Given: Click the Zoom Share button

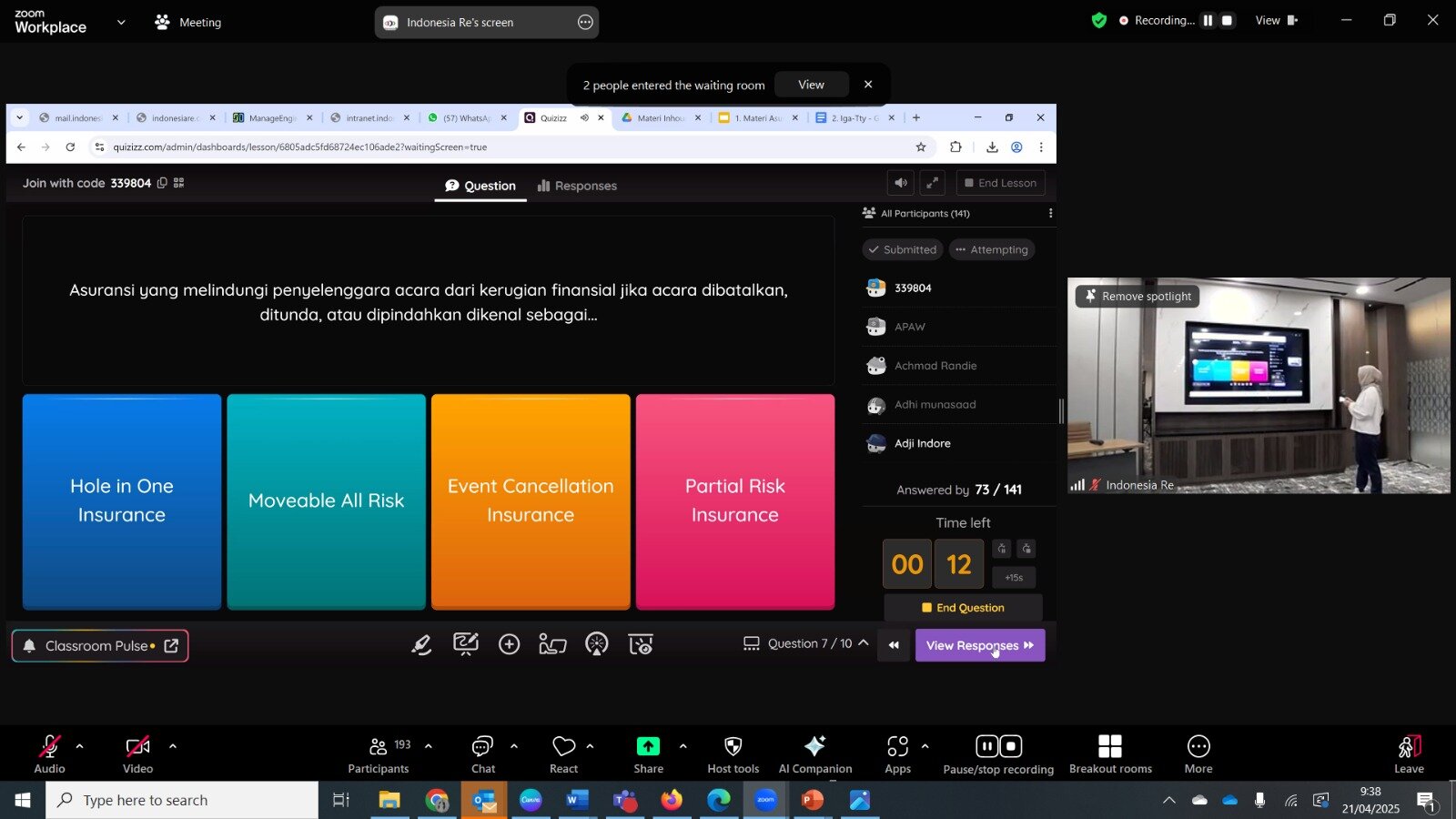Looking at the screenshot, I should [648, 754].
